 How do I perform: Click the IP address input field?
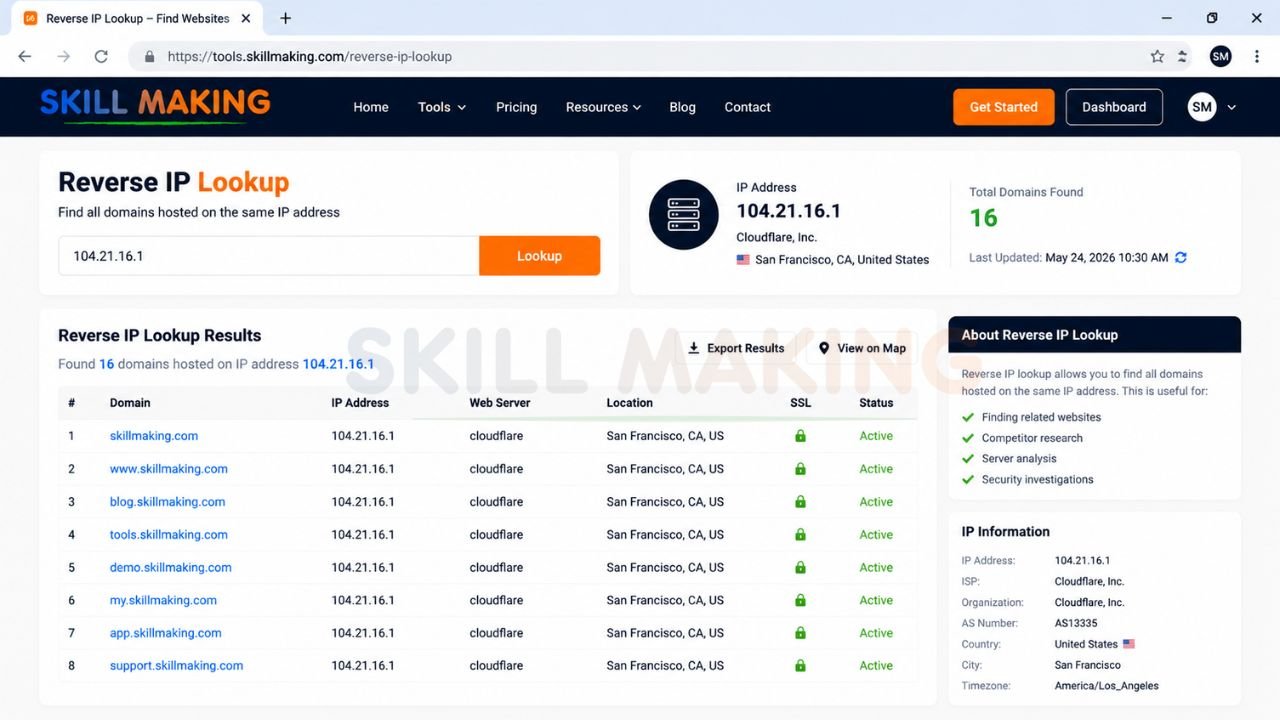coord(269,256)
